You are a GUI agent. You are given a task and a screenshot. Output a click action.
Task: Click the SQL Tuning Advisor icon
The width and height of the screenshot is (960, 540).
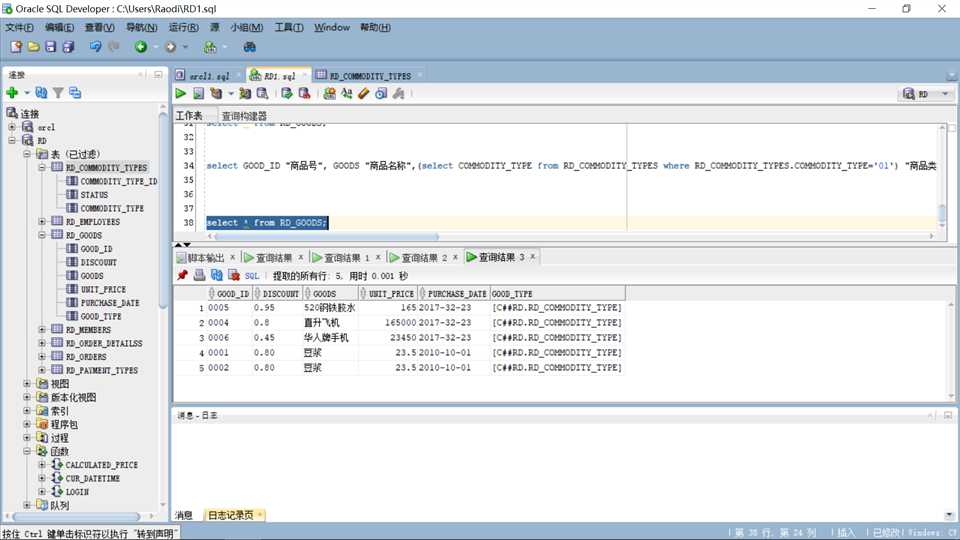pyautogui.click(x=262, y=93)
